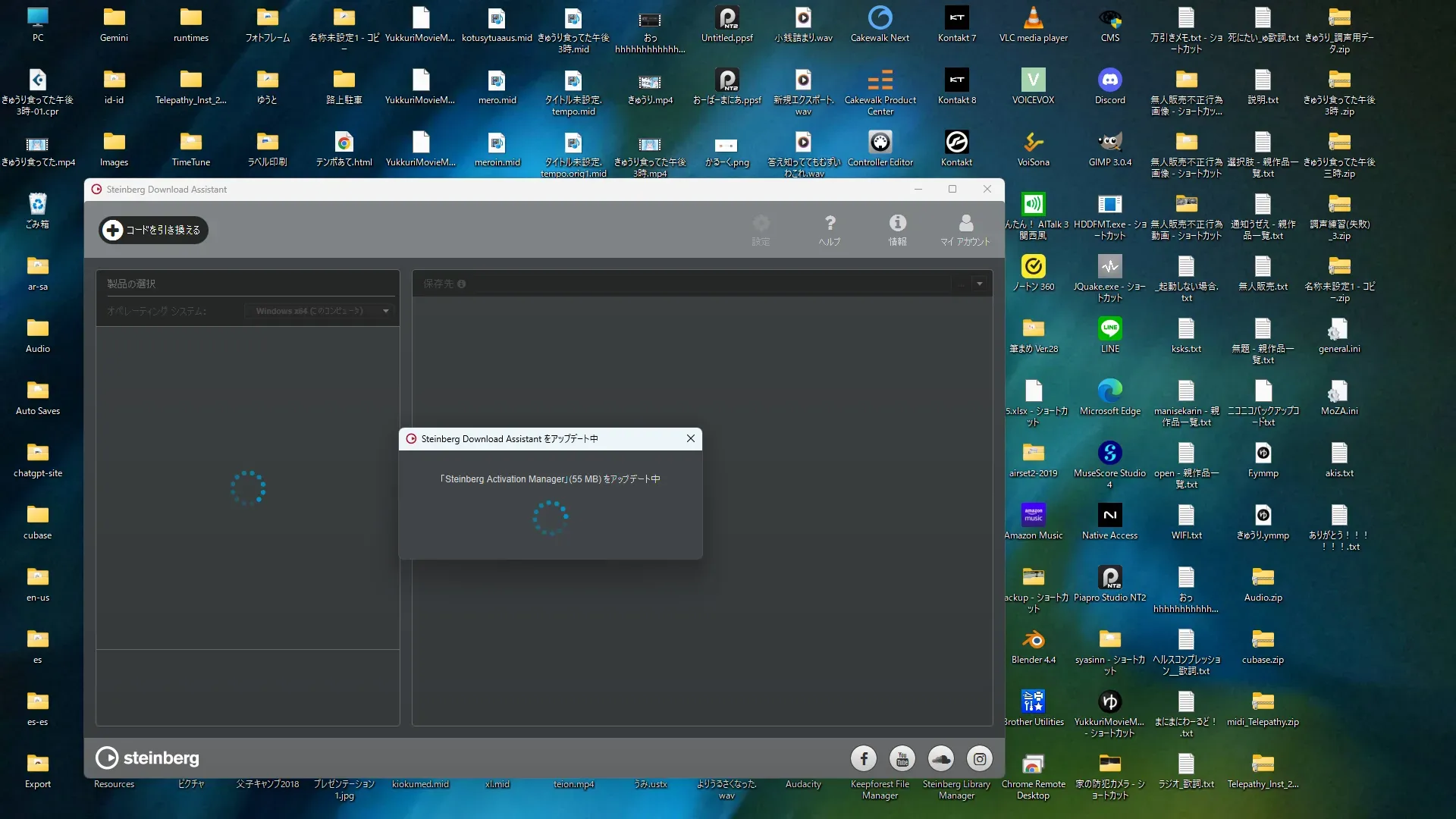Click the コードを引き換える redeem code button
This screenshot has height=819, width=1456.
(154, 230)
